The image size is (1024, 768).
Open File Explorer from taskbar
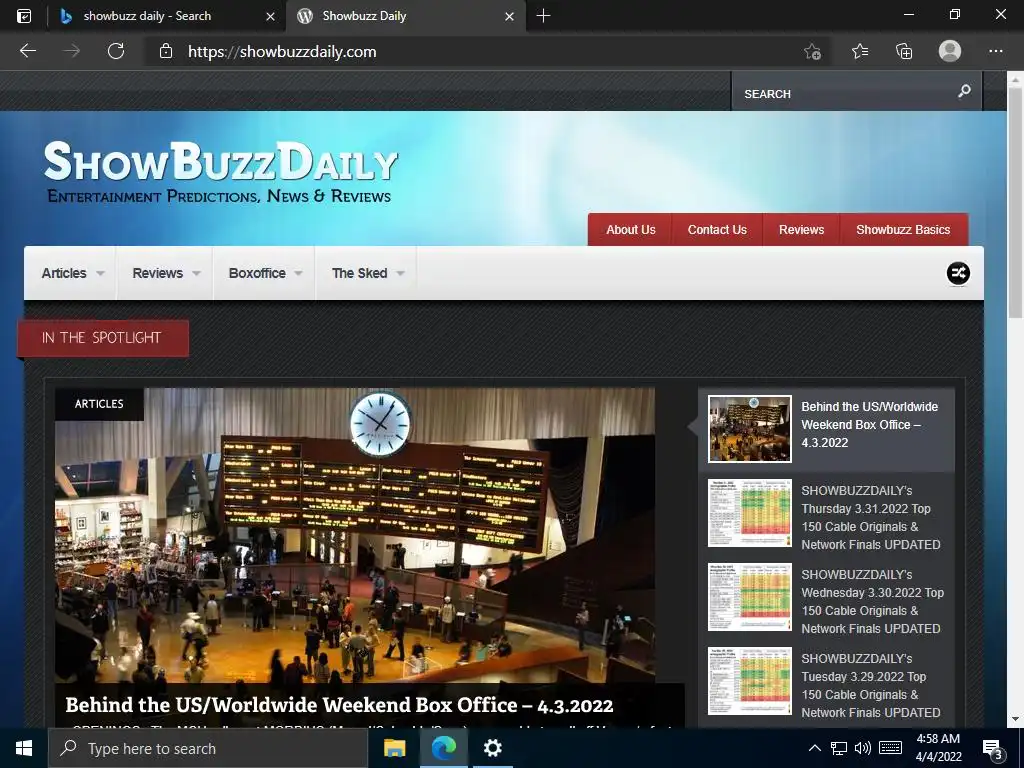click(x=394, y=748)
